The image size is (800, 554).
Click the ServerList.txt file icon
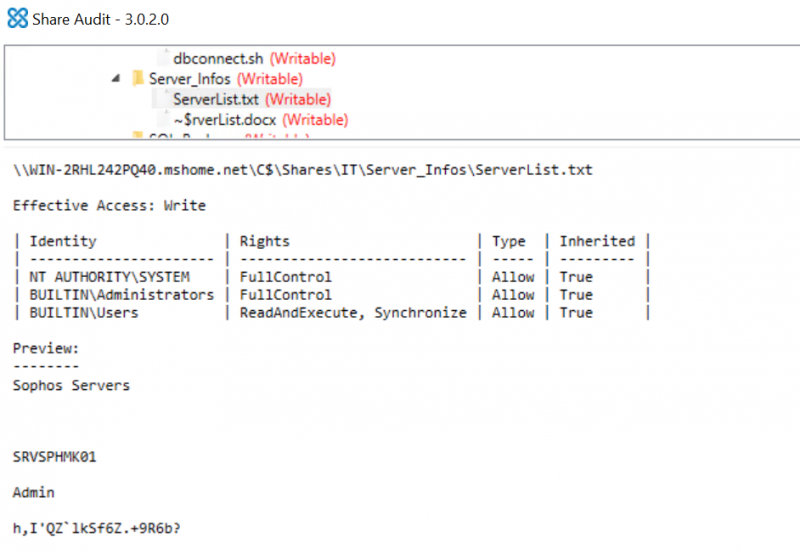click(163, 99)
